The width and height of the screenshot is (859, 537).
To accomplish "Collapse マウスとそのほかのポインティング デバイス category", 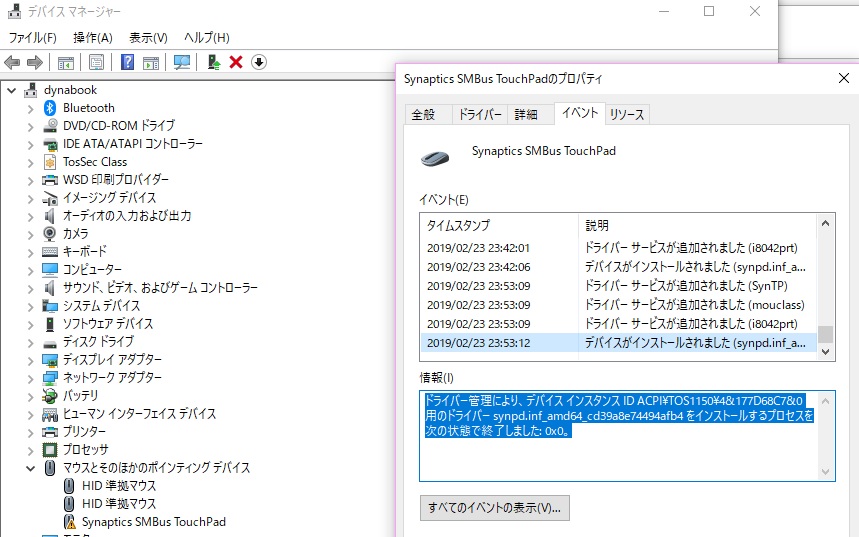I will (x=31, y=469).
